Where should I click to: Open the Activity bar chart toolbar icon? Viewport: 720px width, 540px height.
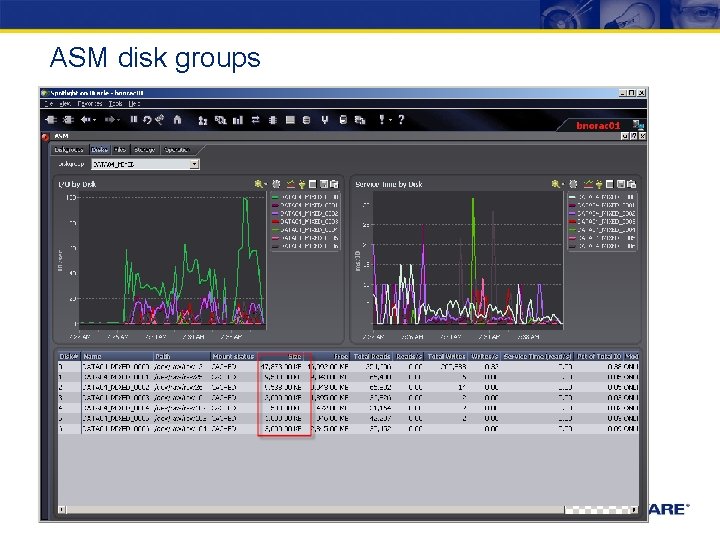[237, 120]
